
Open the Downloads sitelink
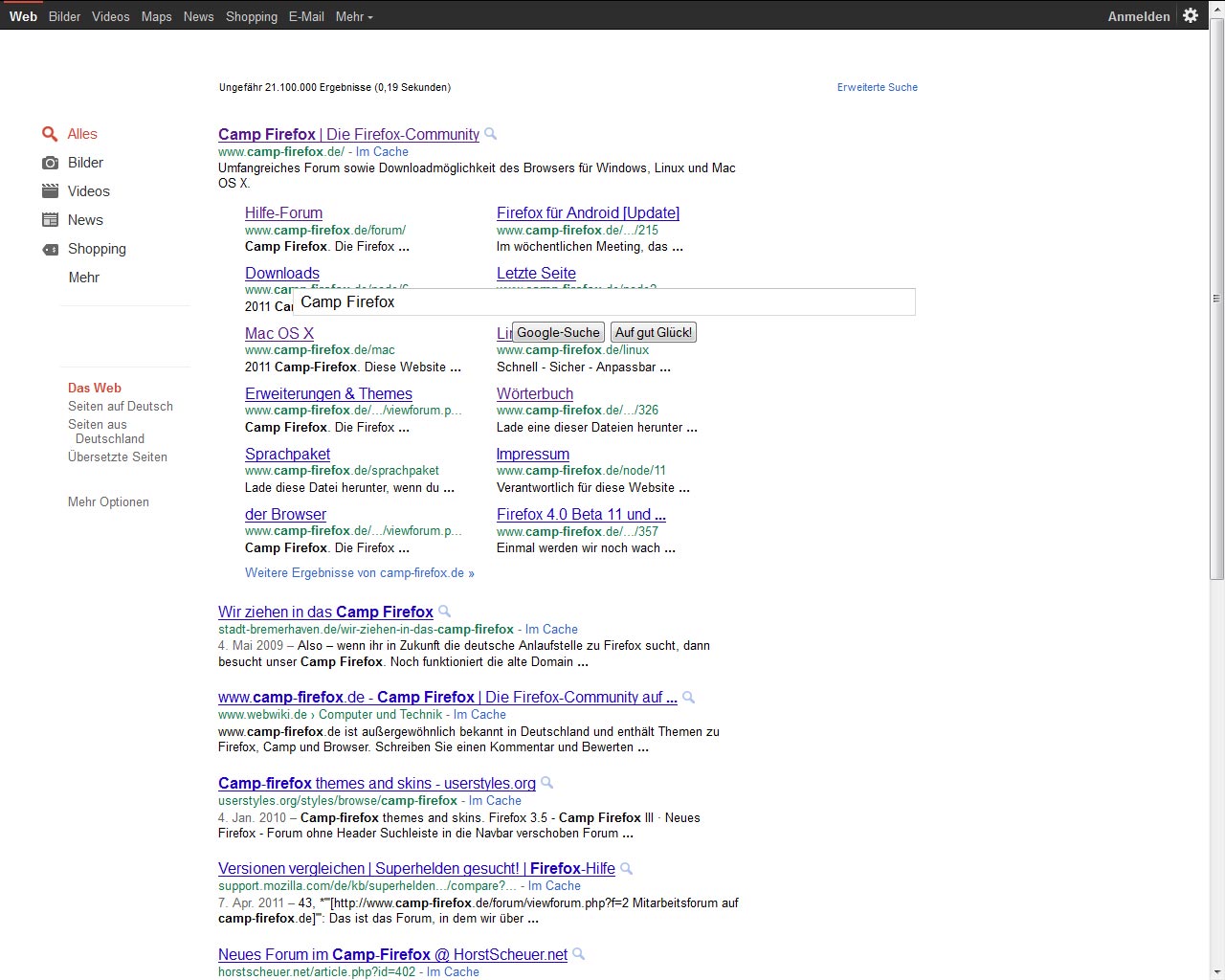coord(282,273)
